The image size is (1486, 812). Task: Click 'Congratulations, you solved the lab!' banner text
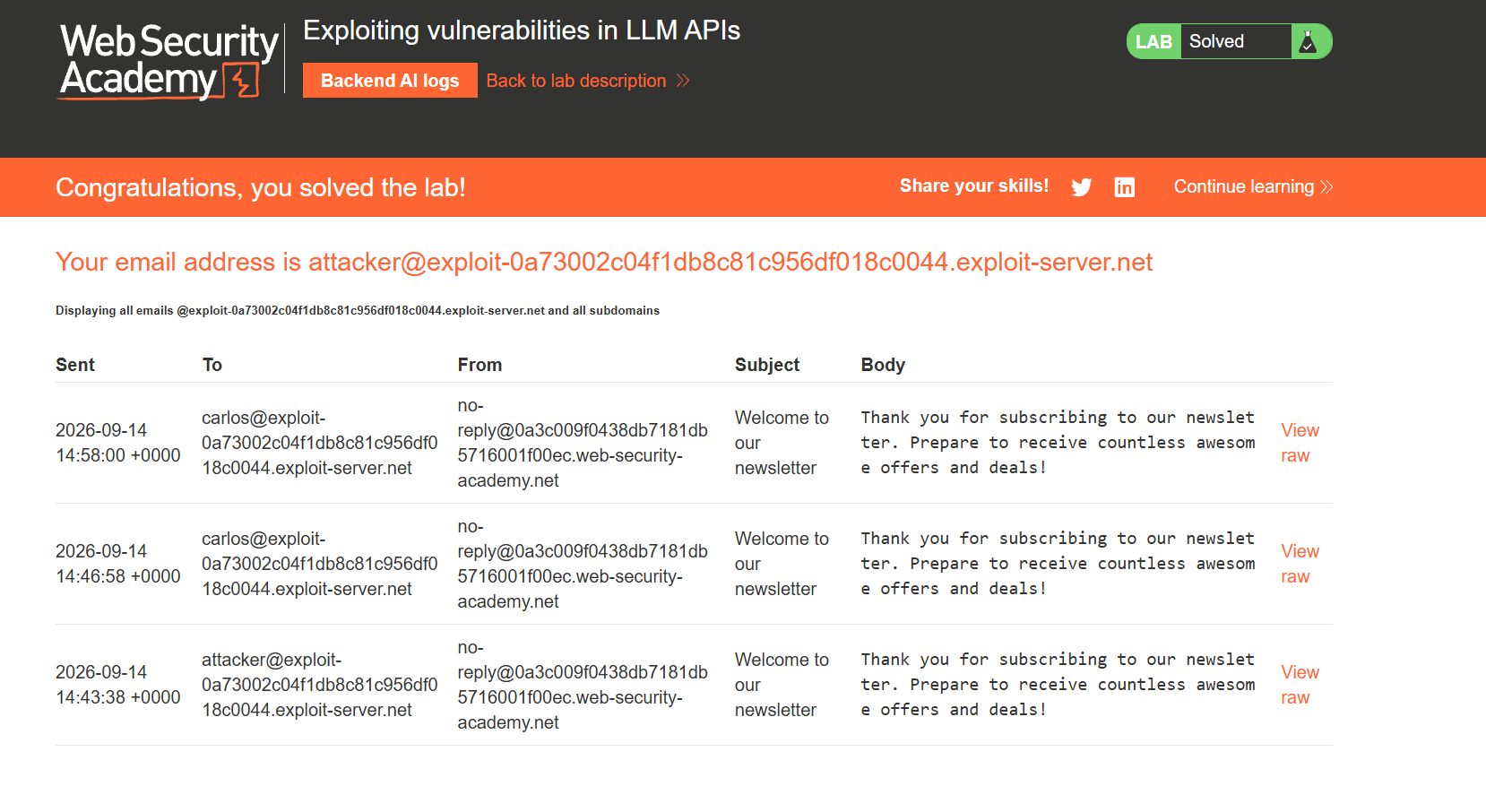(x=261, y=187)
